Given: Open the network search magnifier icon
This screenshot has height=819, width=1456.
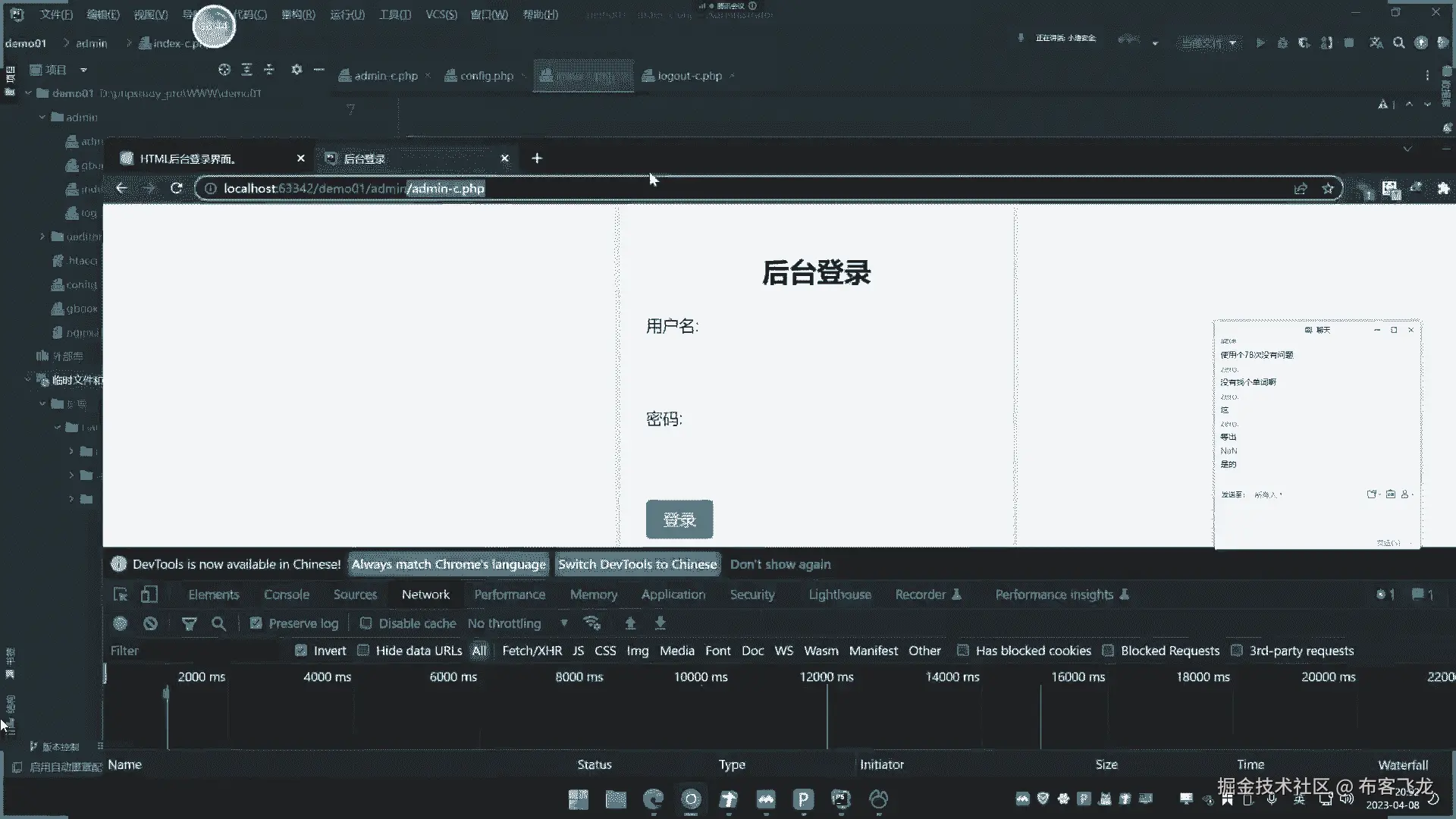Looking at the screenshot, I should click(218, 623).
